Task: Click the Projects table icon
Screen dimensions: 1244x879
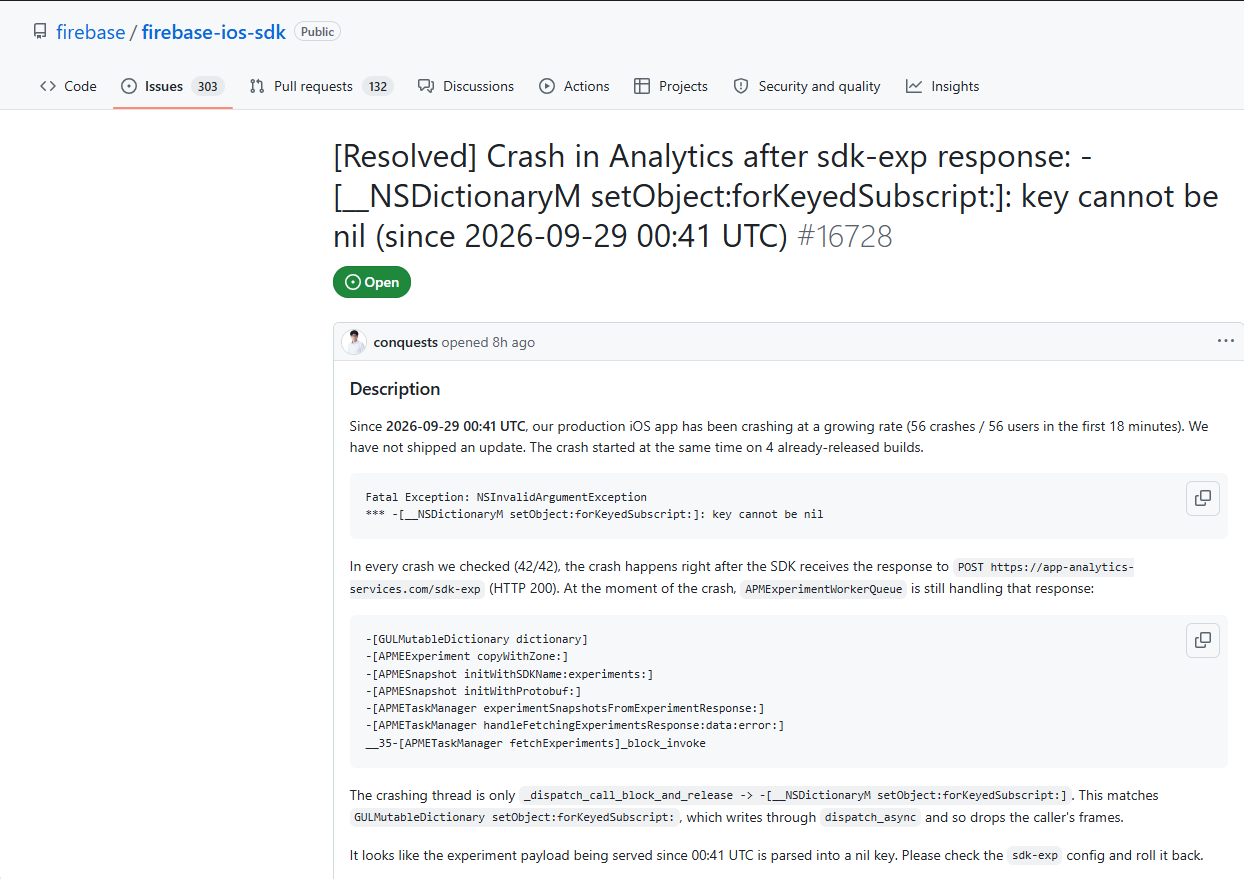Action: coord(642,86)
